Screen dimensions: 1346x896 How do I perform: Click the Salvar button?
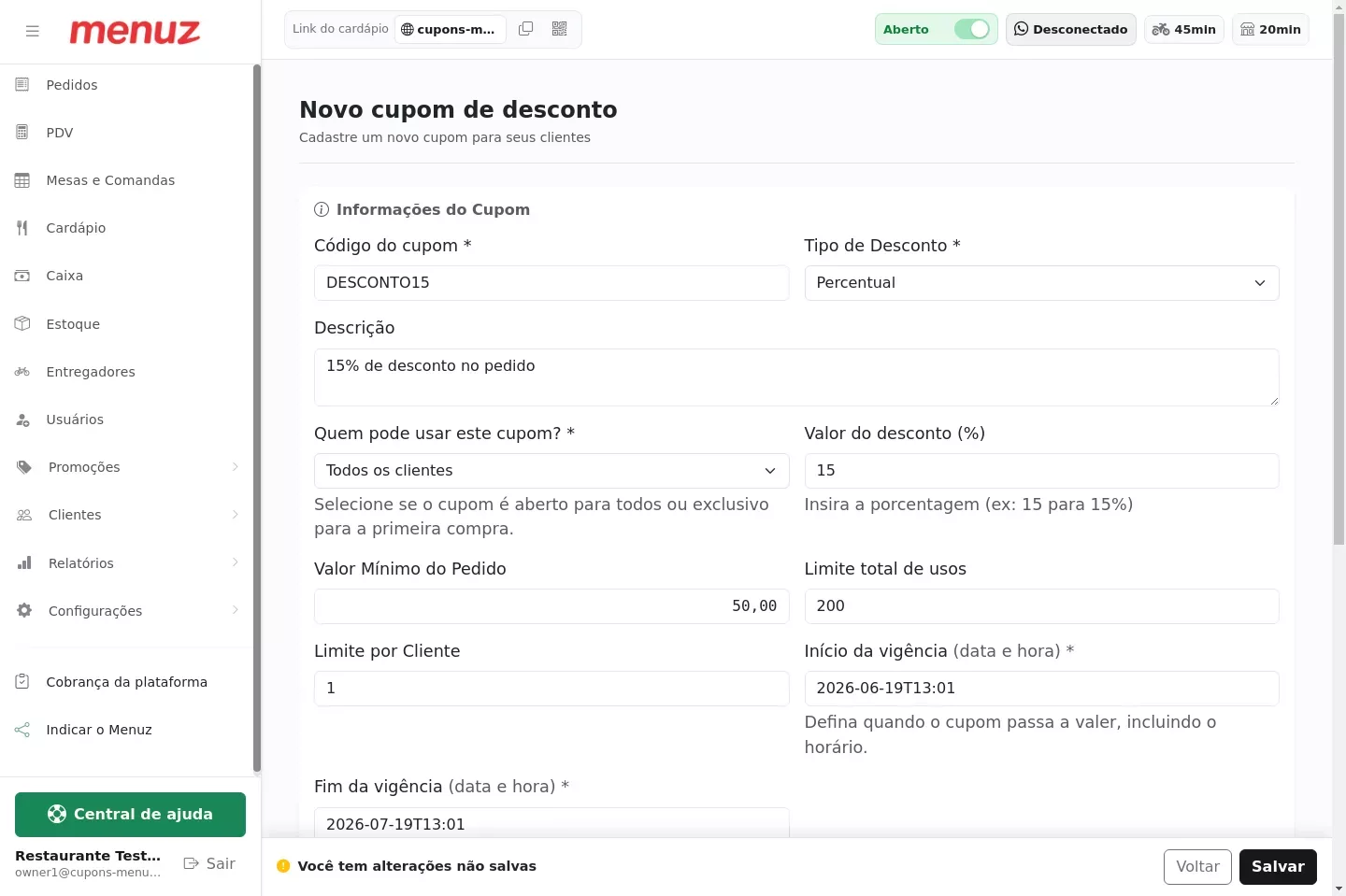pyautogui.click(x=1278, y=867)
